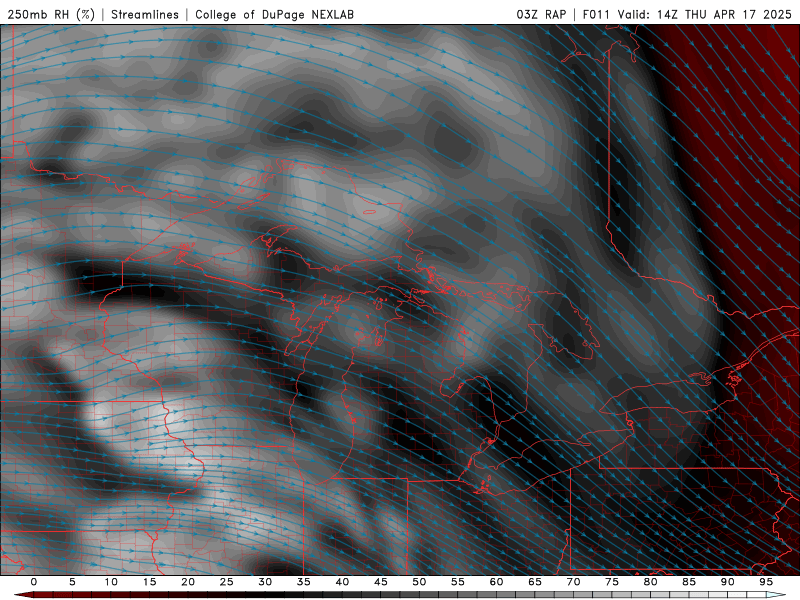
Task: Click the 5 value on color scale
Action: [72, 582]
